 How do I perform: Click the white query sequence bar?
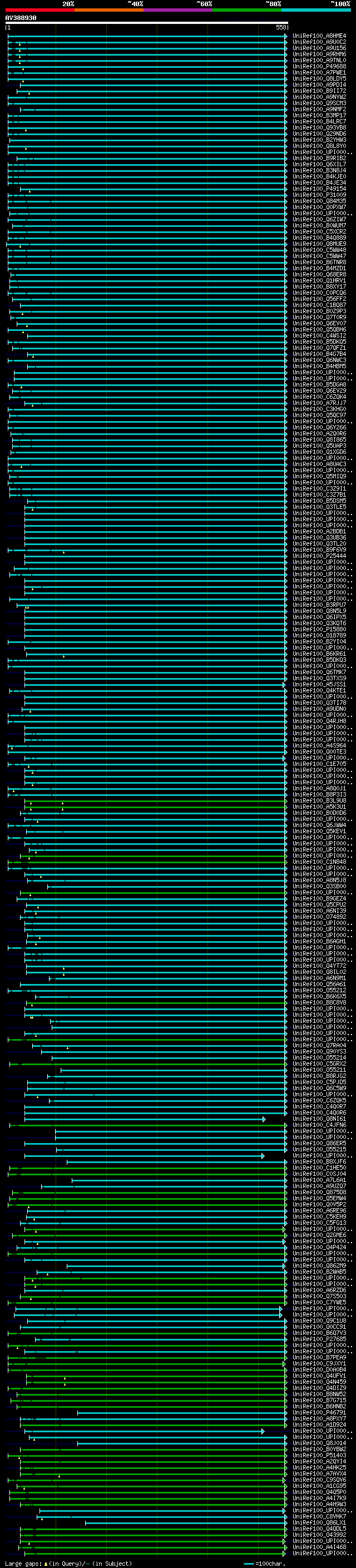click(147, 22)
